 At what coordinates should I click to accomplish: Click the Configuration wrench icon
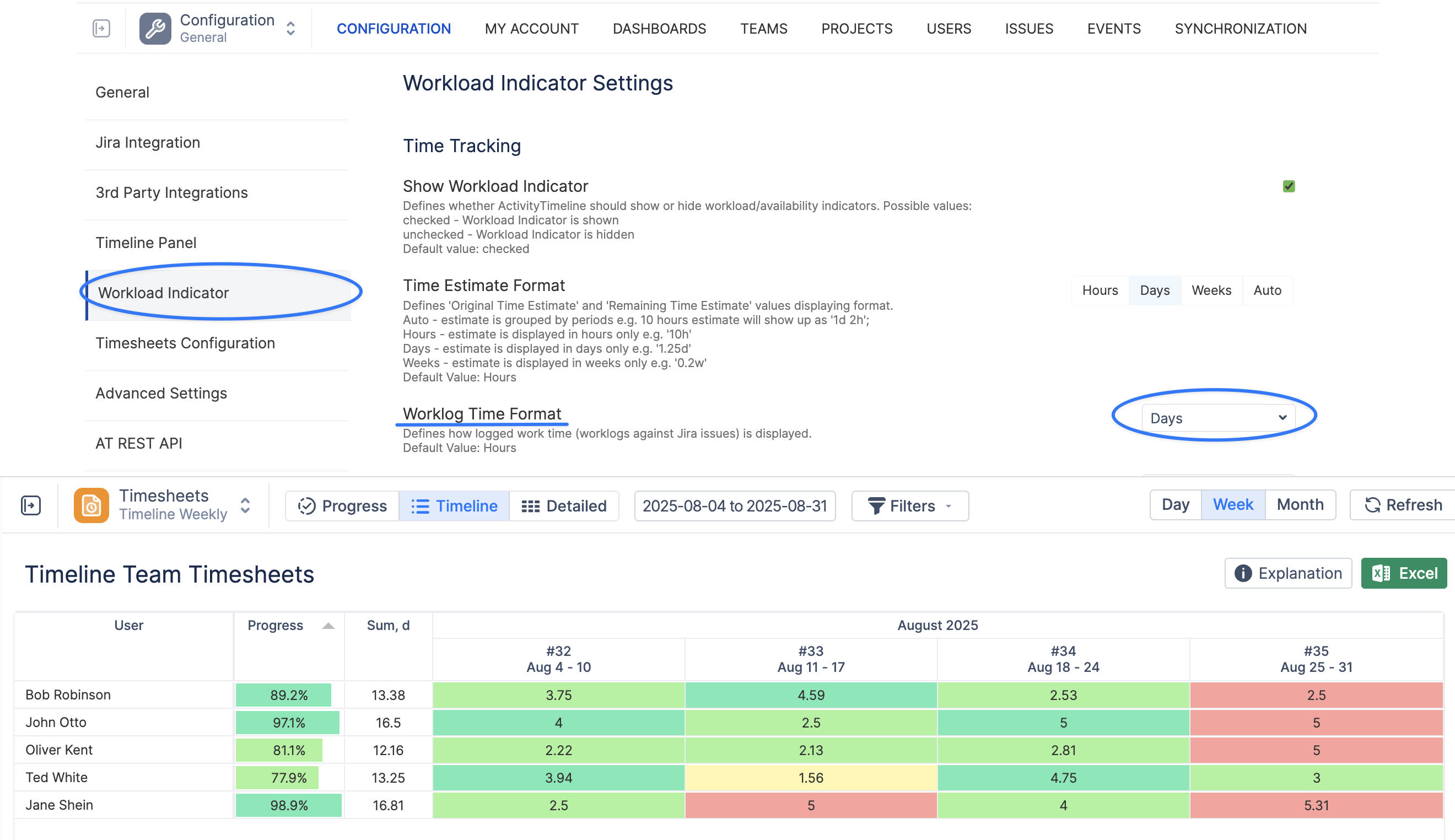click(x=154, y=28)
